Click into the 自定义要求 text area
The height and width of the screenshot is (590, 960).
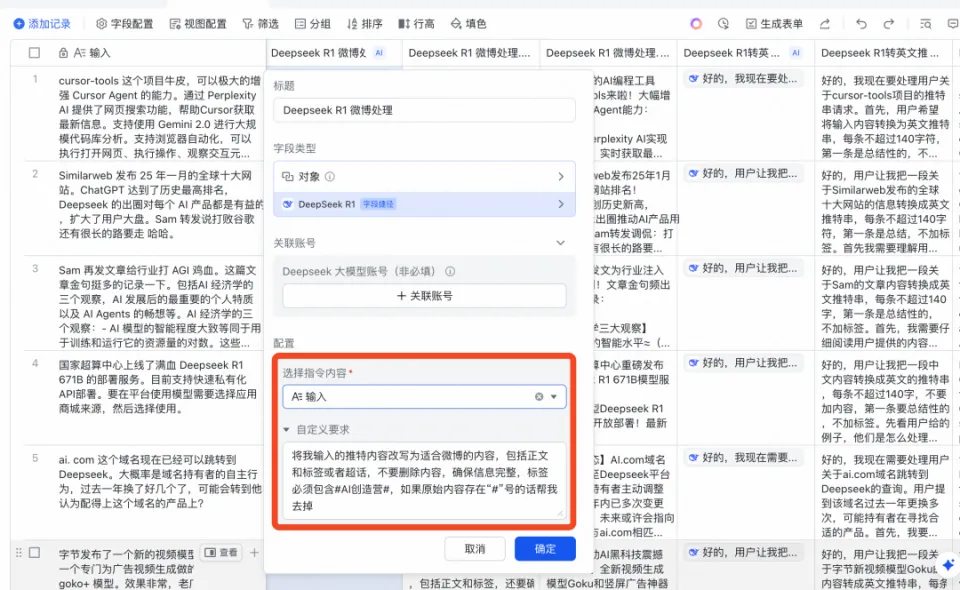click(424, 480)
